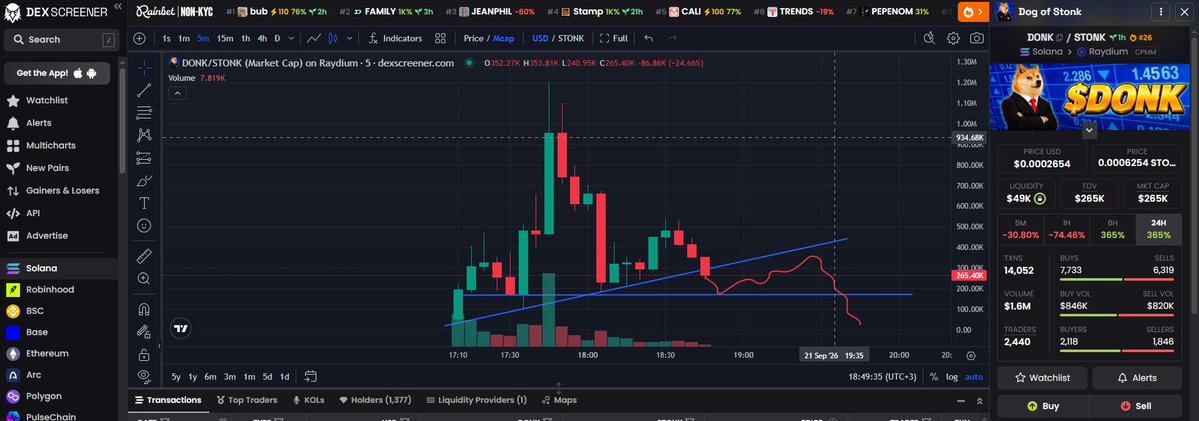Copy the DONK token address icon
The image size is (1199, 421).
pyautogui.click(x=1059, y=37)
